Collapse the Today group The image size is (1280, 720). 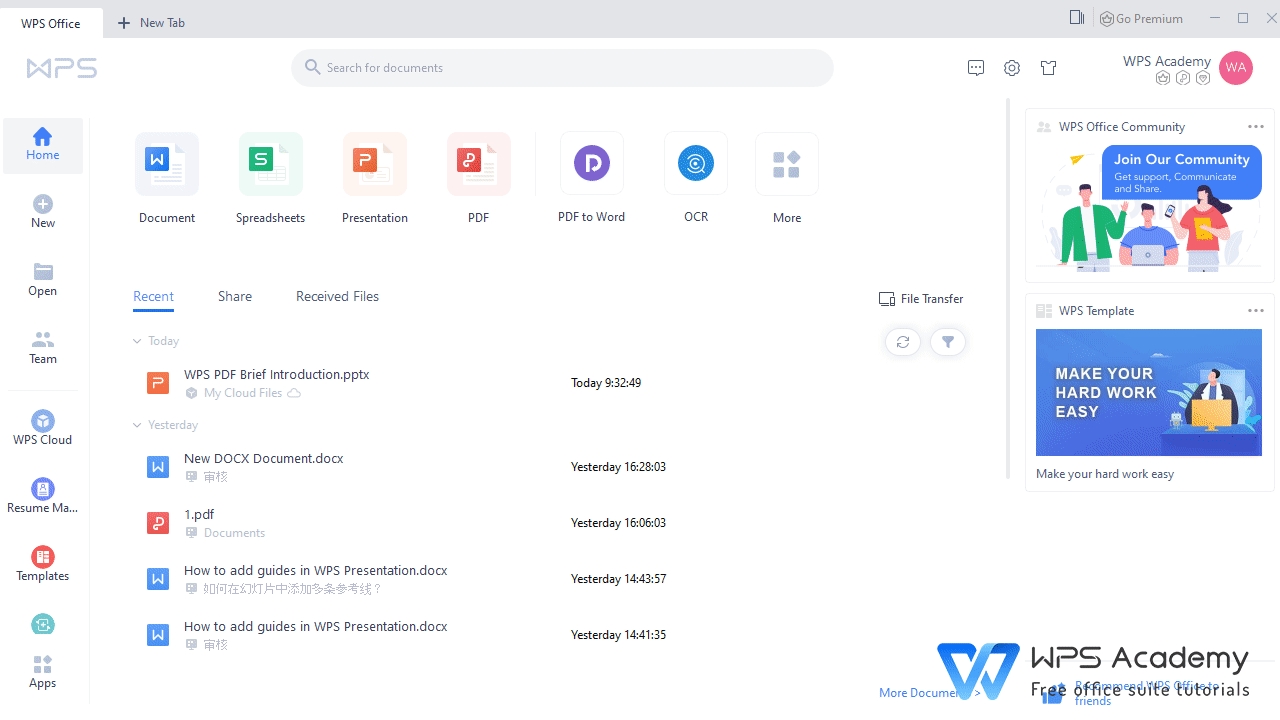click(x=137, y=340)
